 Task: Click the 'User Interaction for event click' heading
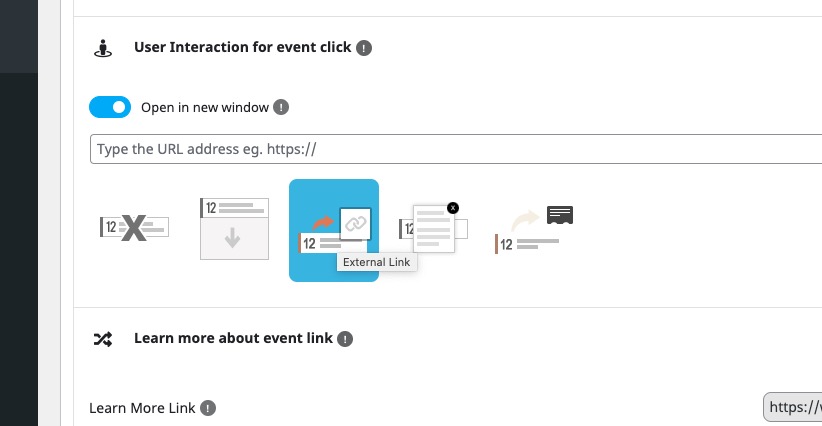point(243,47)
